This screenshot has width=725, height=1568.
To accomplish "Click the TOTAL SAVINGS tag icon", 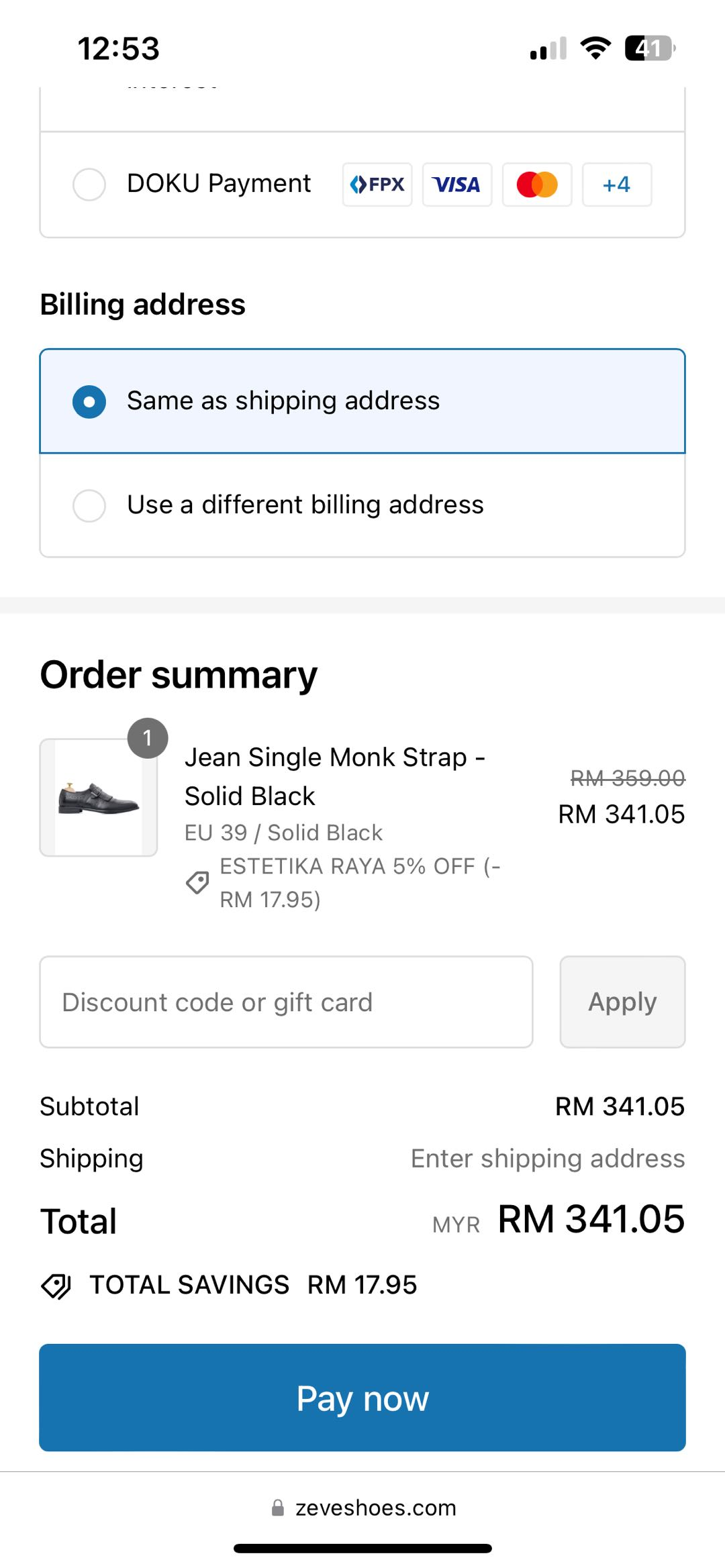I will [x=57, y=1284].
